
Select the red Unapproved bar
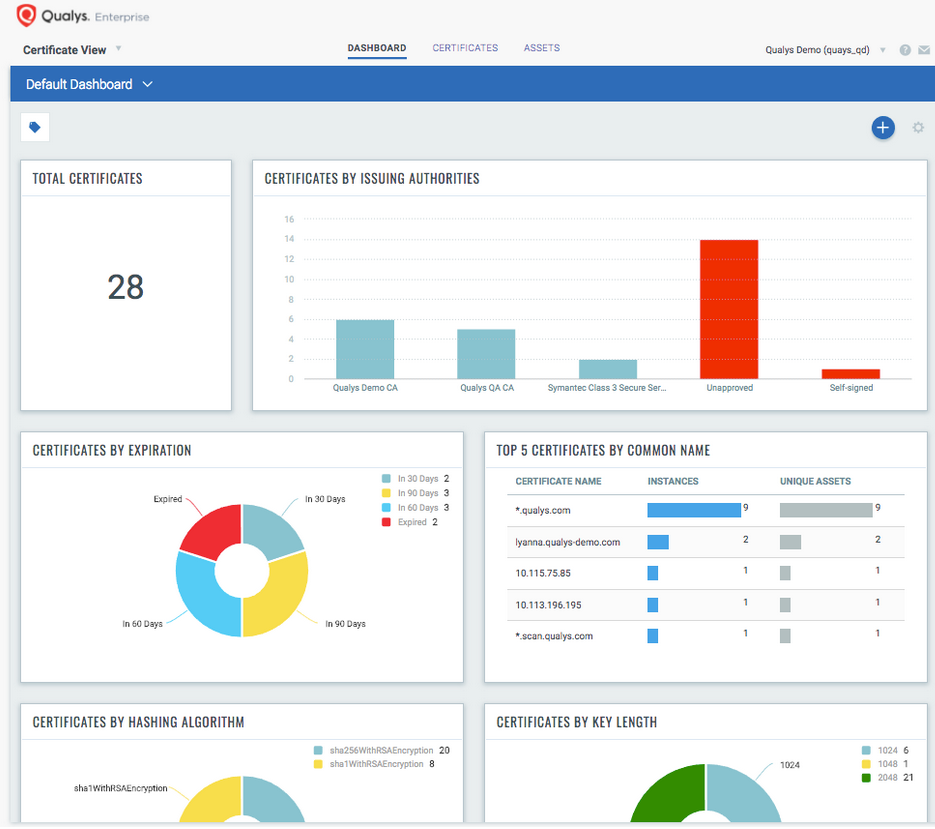click(729, 309)
